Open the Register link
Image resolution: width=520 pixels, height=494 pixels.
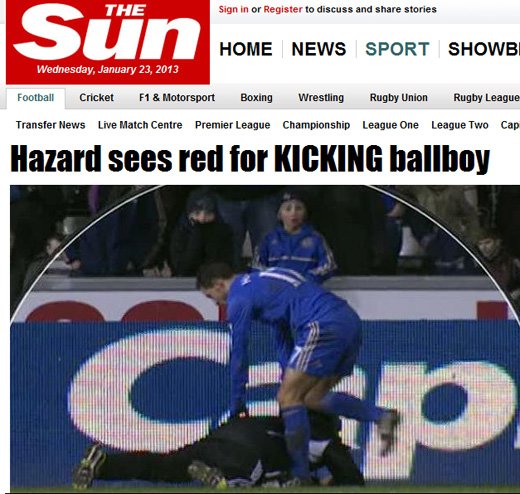pos(283,9)
